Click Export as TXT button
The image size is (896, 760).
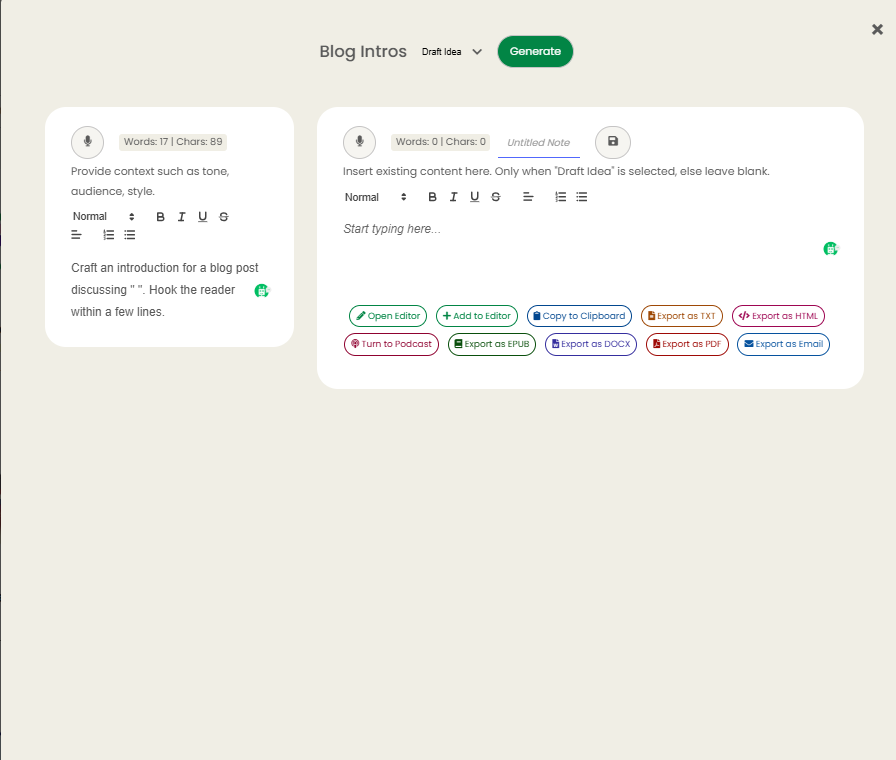tap(682, 316)
